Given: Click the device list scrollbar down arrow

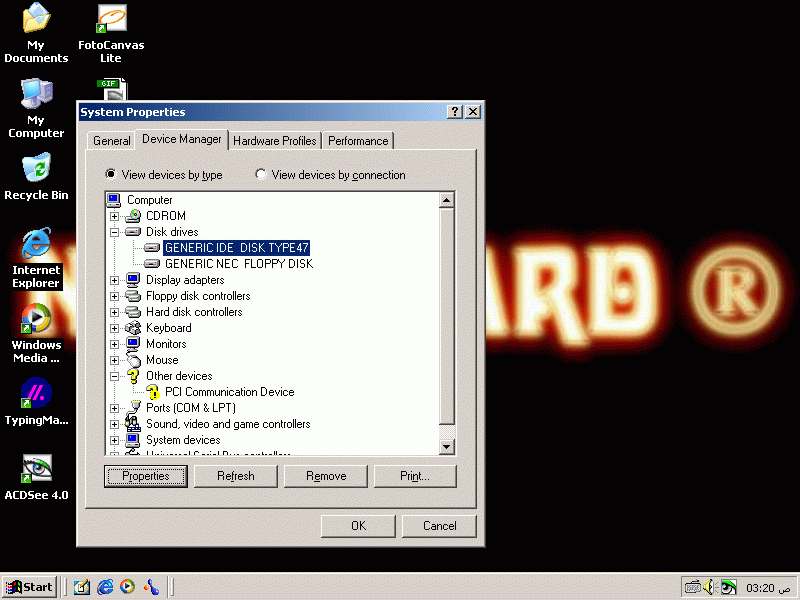Looking at the screenshot, I should click(x=446, y=447).
